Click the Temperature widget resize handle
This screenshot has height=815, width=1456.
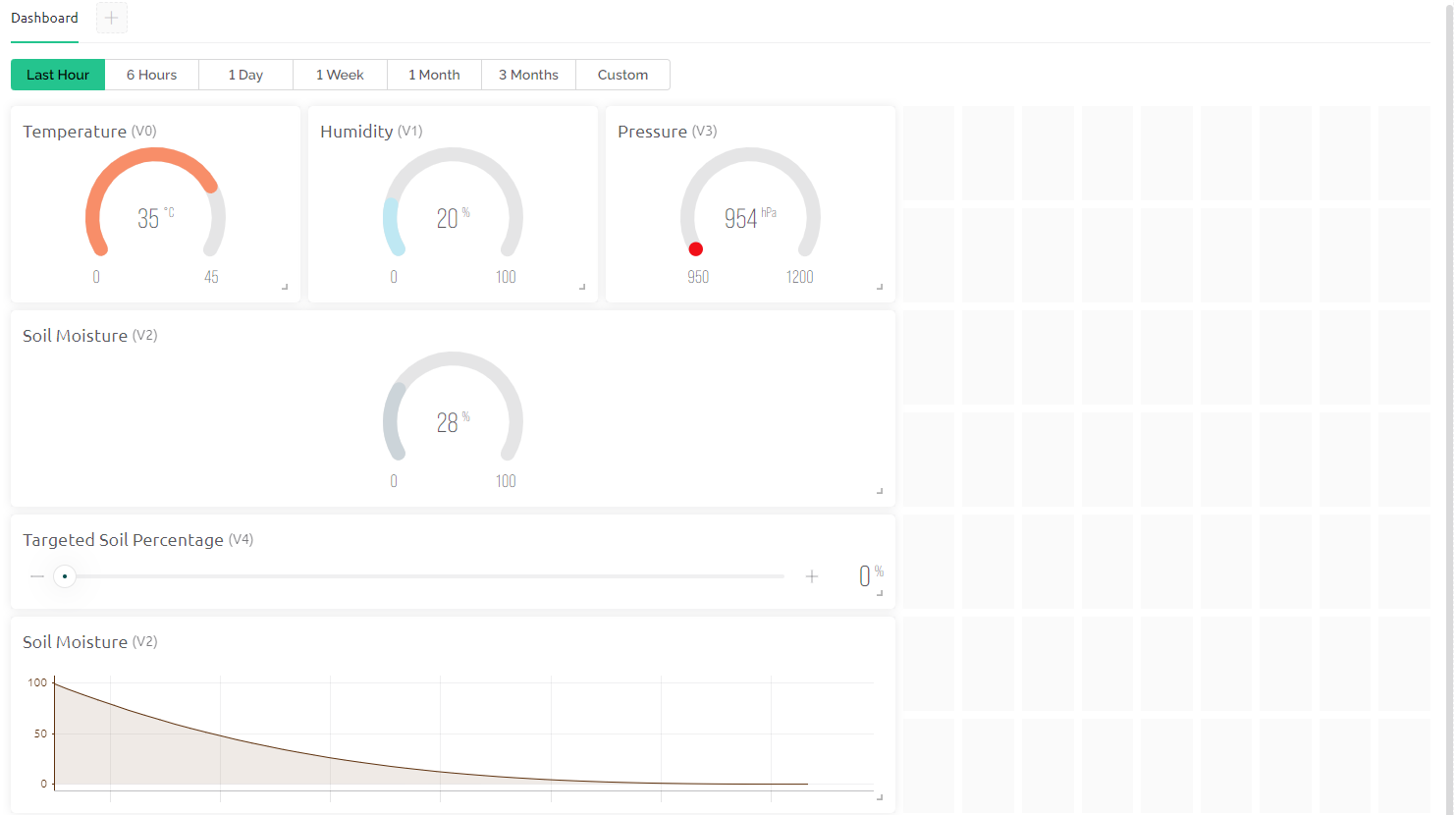[x=285, y=287]
